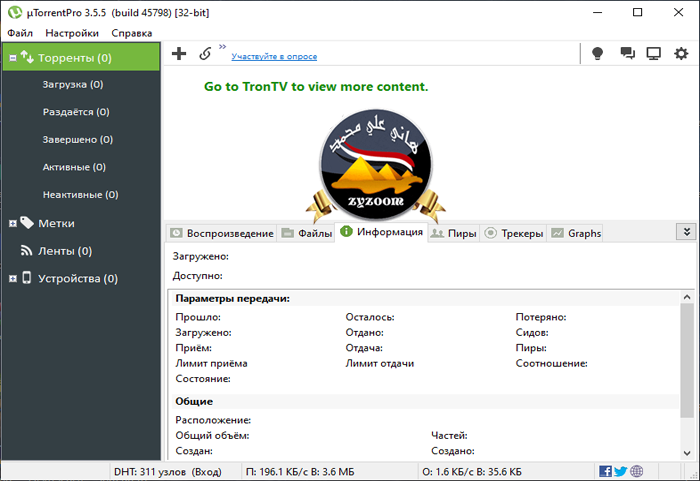Click the Соотношение: label

(551, 364)
